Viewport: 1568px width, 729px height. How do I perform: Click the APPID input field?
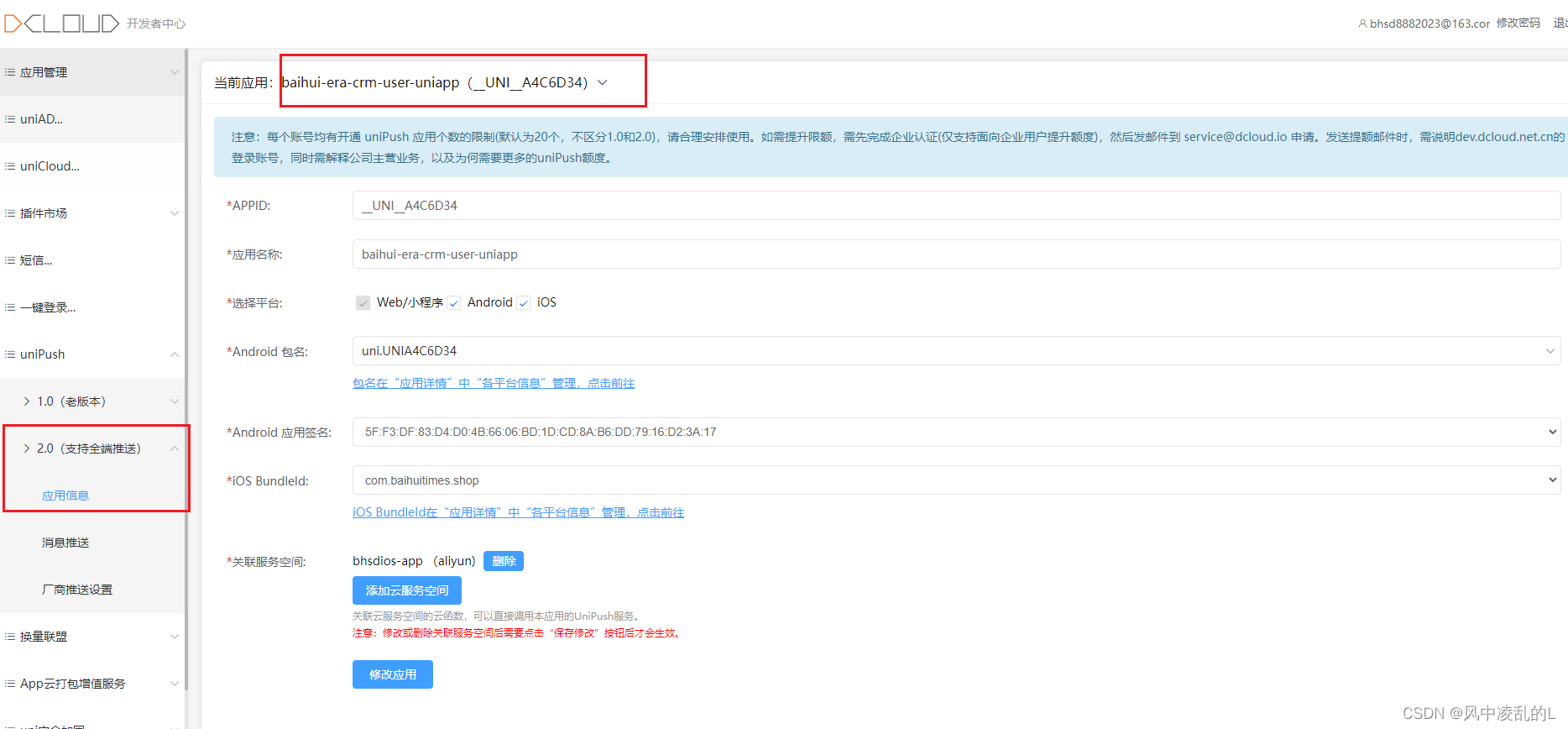pos(957,206)
